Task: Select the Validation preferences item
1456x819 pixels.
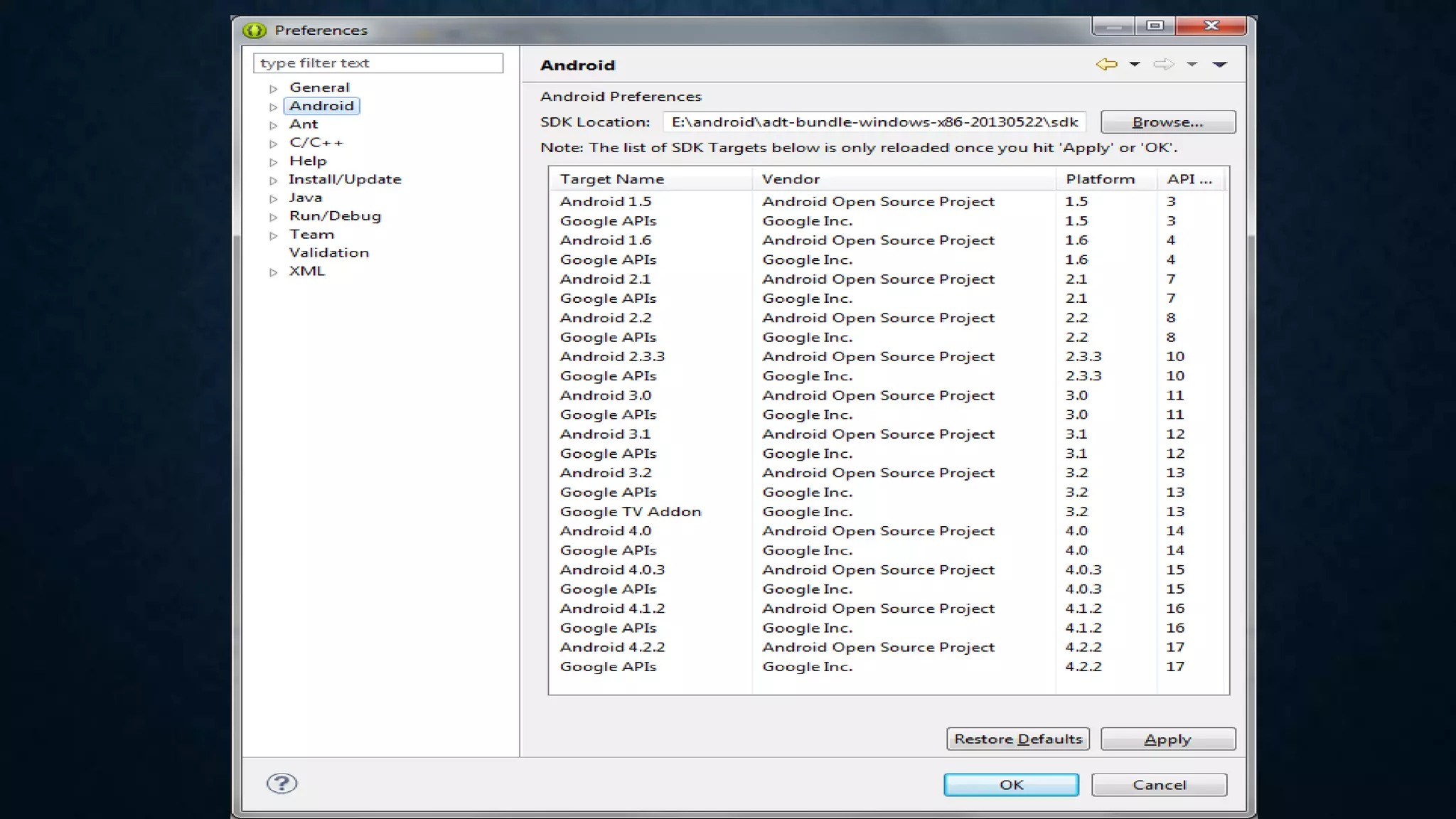Action: [x=328, y=253]
